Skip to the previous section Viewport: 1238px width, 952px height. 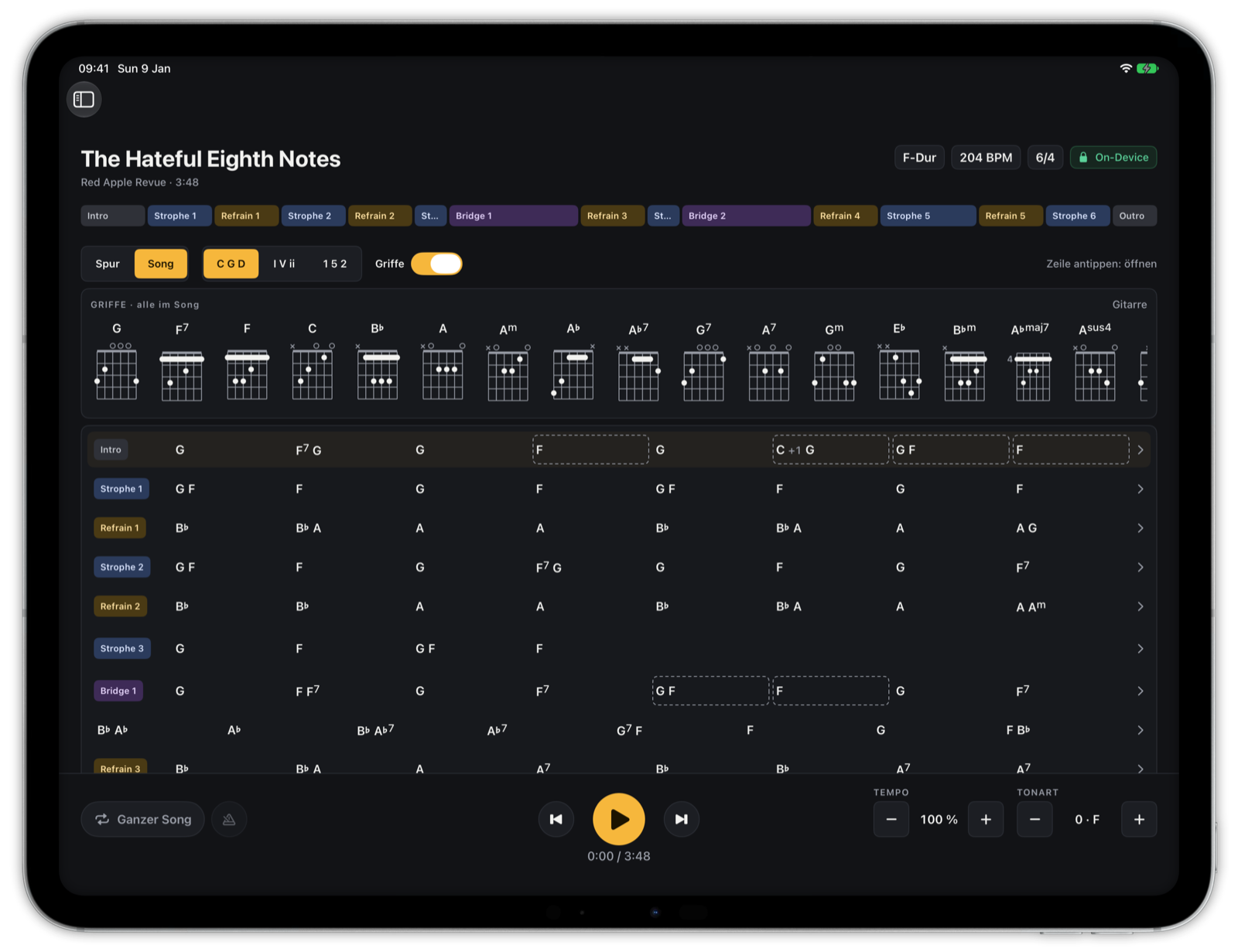(x=556, y=819)
